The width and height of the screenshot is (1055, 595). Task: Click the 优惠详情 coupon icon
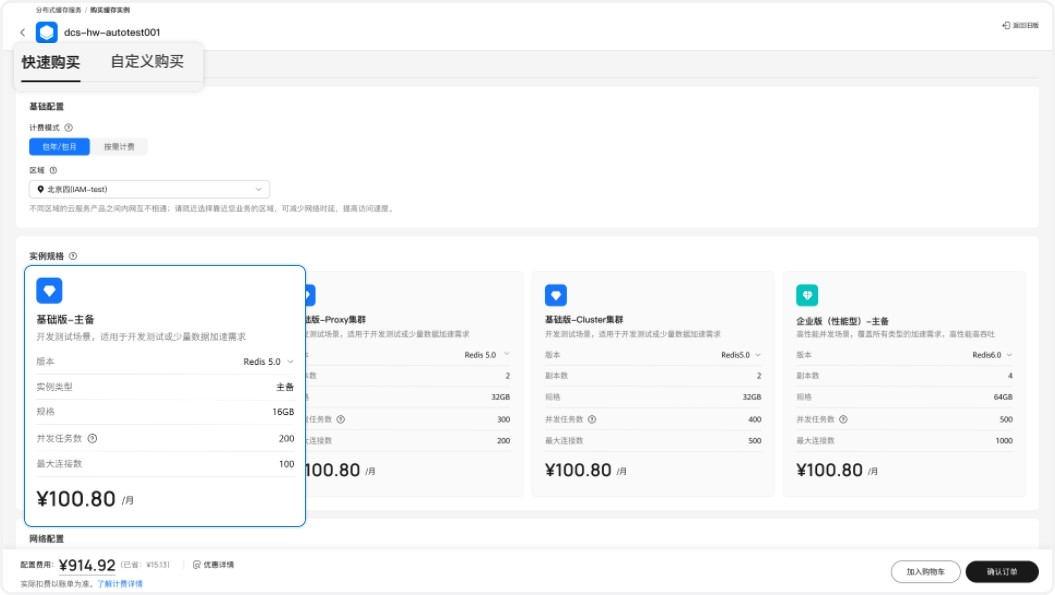point(197,565)
